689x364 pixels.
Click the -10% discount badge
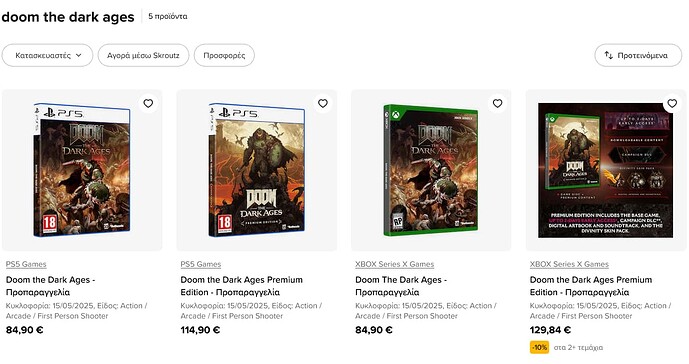(539, 347)
